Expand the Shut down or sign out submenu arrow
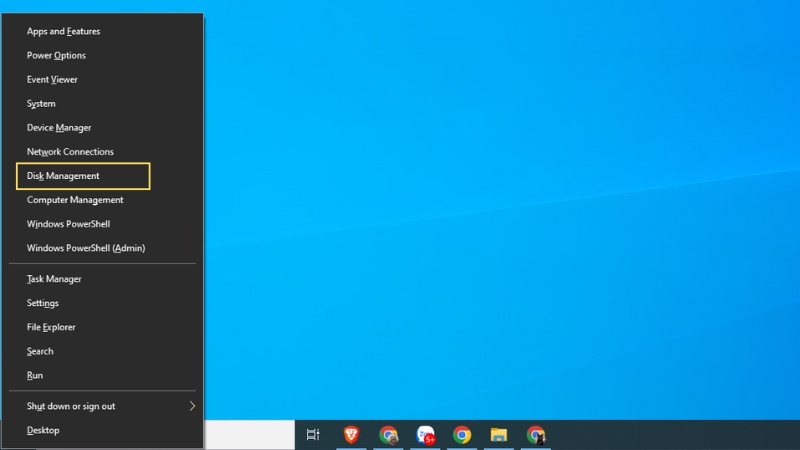Screen dimensions: 800x450 (192, 406)
